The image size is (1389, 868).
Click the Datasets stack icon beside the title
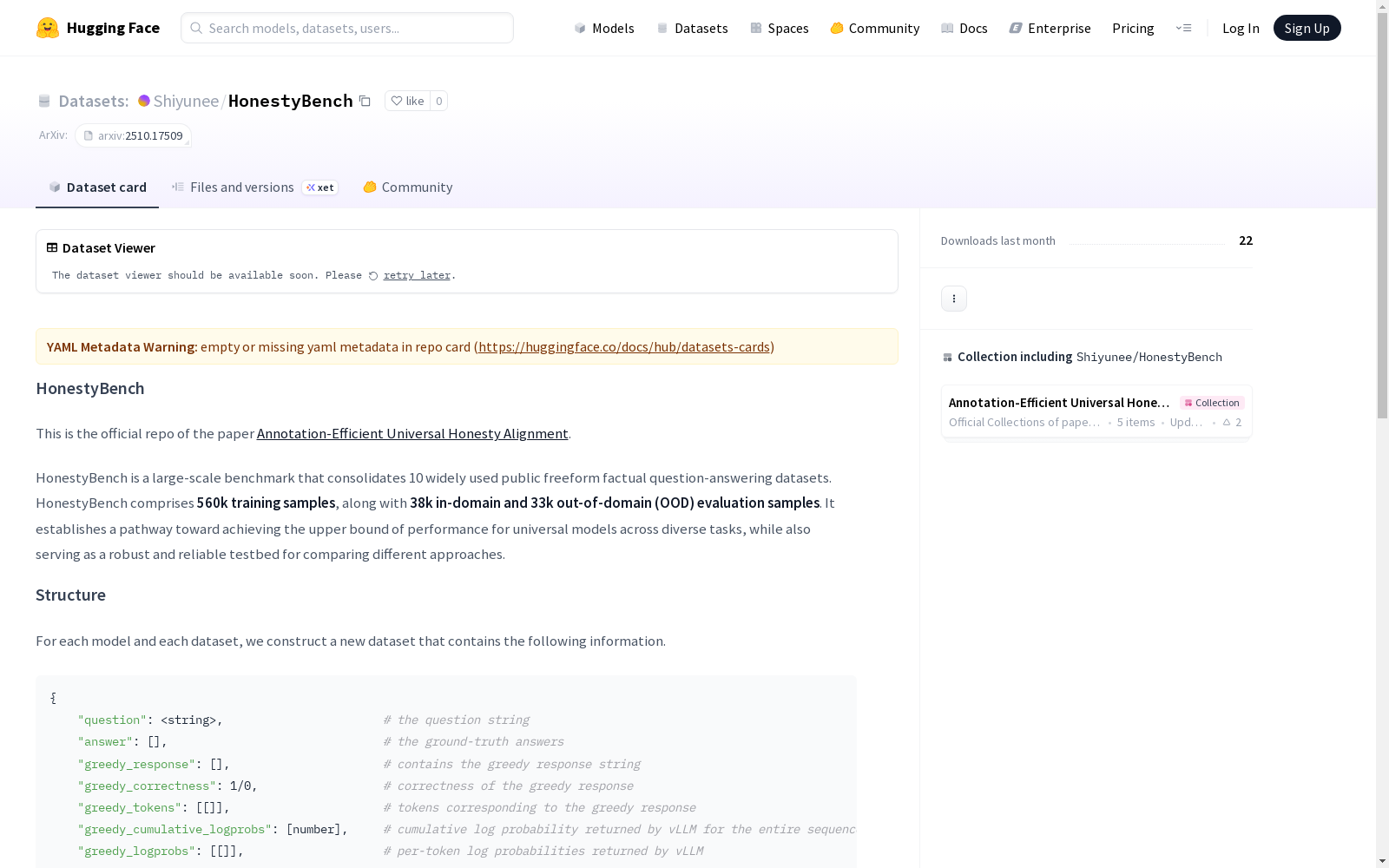click(44, 101)
